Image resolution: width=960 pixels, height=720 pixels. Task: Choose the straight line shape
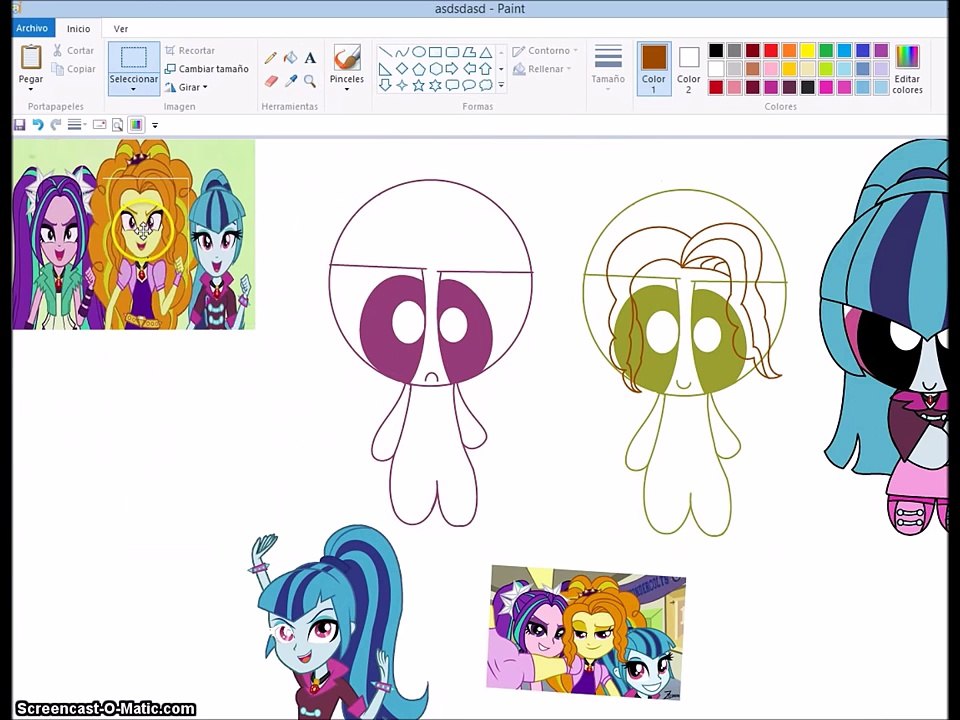tap(385, 52)
